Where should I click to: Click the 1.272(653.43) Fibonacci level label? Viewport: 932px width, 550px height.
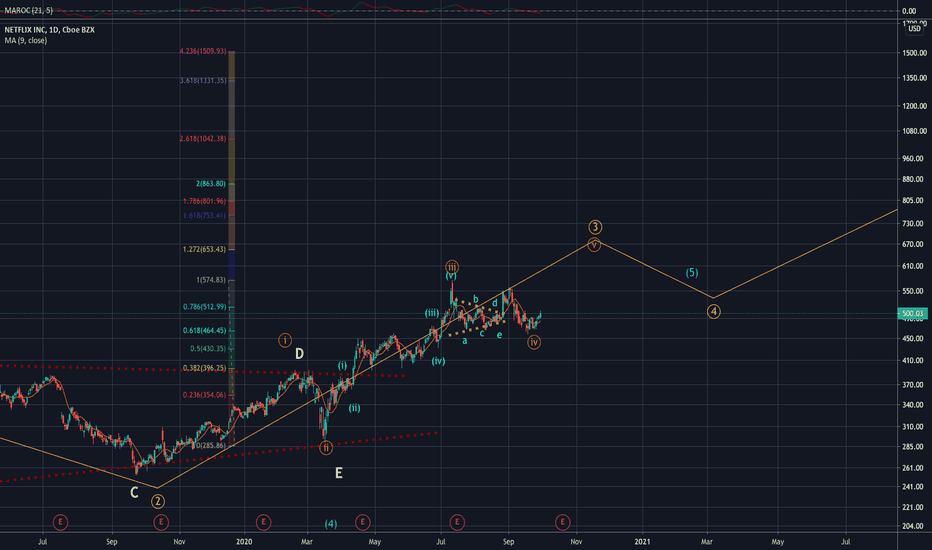204,249
